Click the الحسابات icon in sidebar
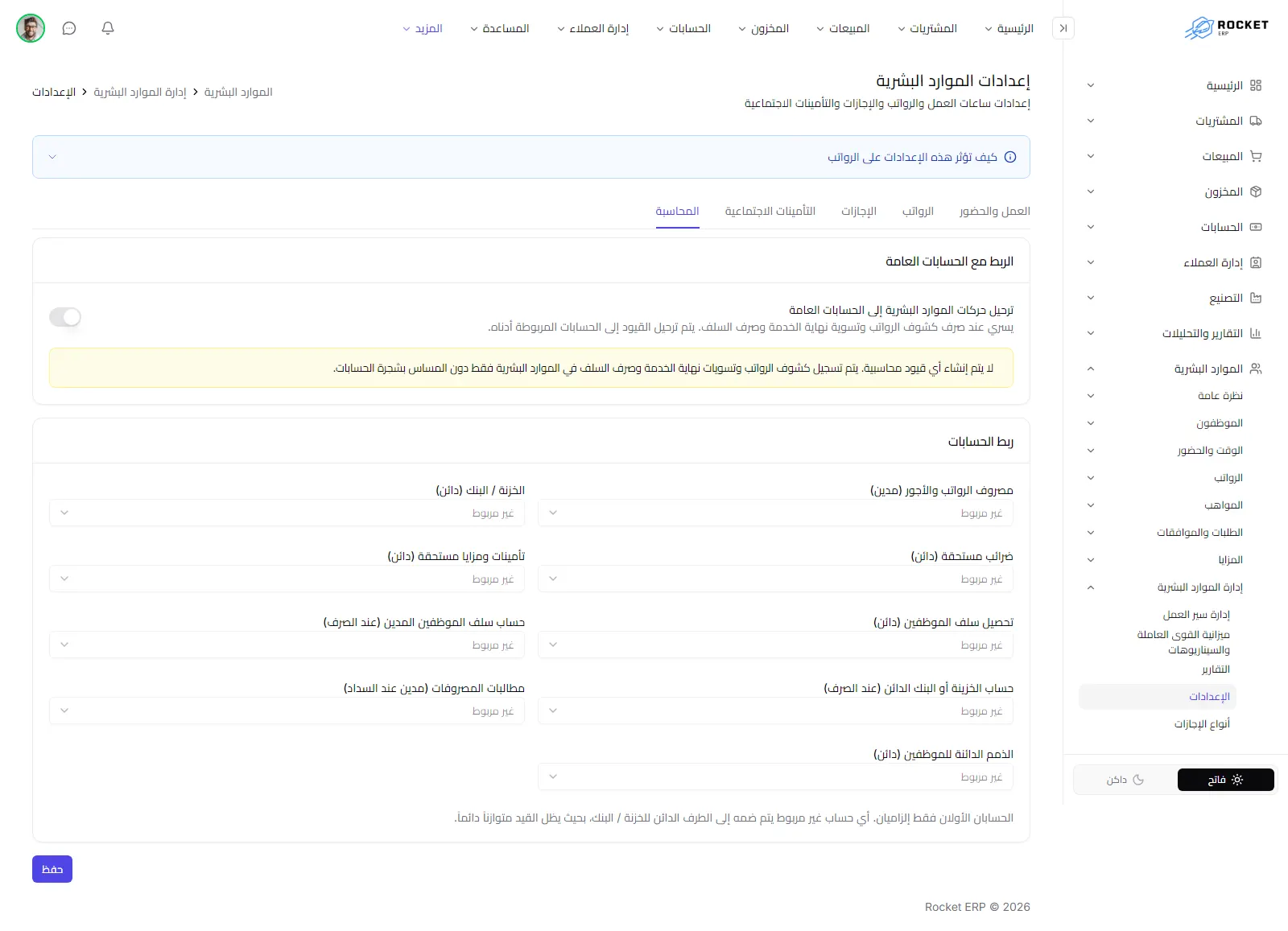 [x=1256, y=227]
